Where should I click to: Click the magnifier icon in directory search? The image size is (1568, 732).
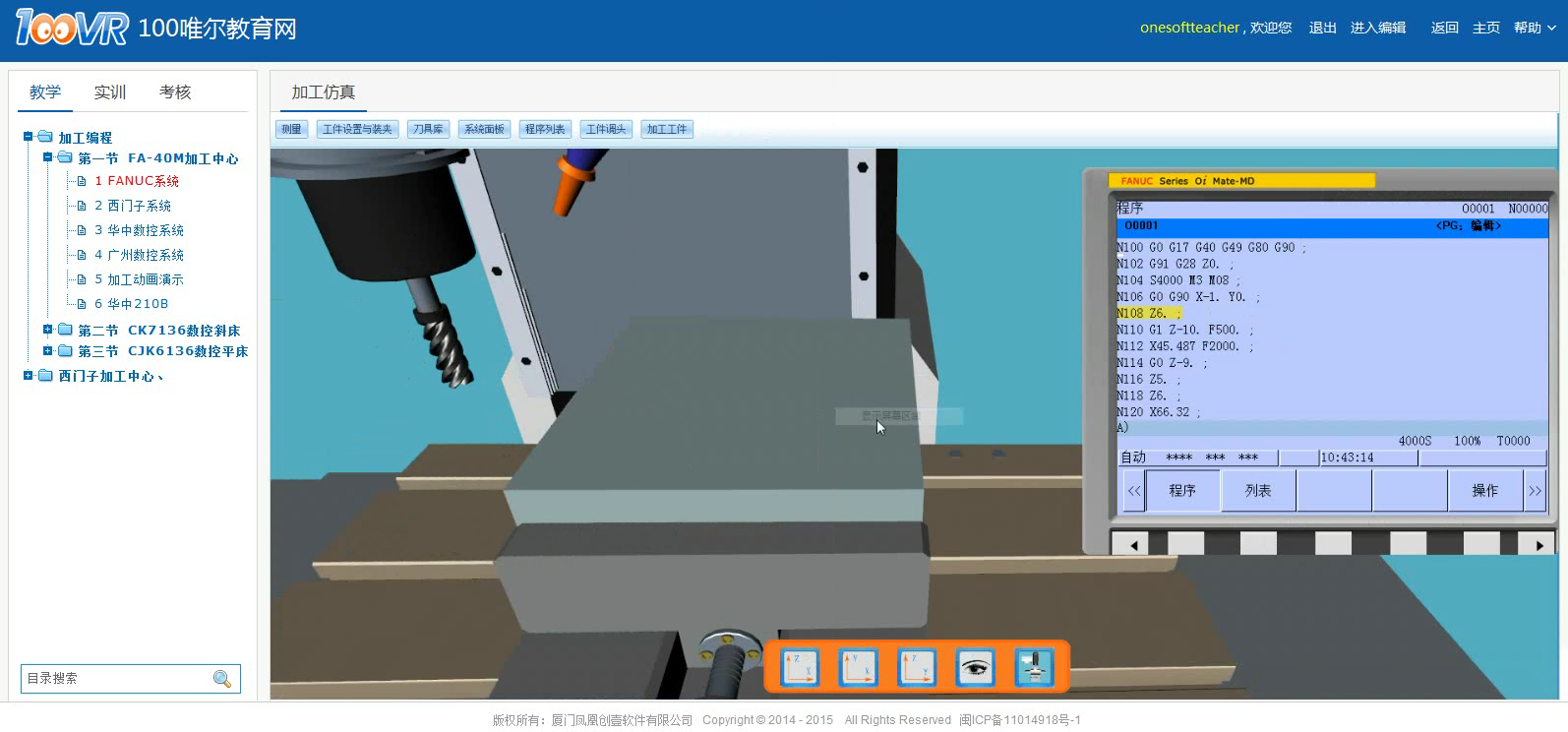coord(222,679)
